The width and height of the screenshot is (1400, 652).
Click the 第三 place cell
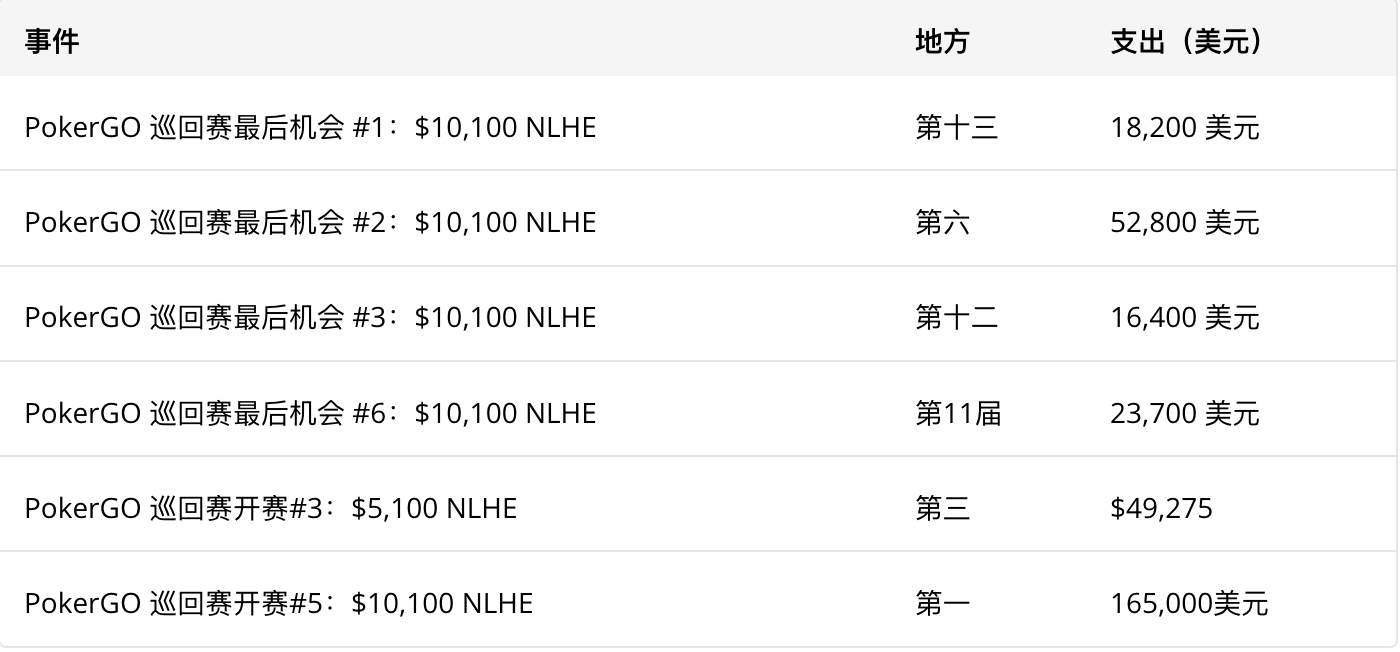tap(942, 508)
